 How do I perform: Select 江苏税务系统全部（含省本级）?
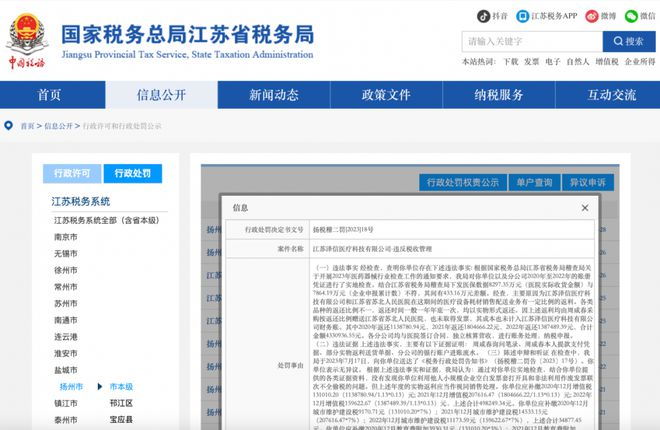point(106,220)
